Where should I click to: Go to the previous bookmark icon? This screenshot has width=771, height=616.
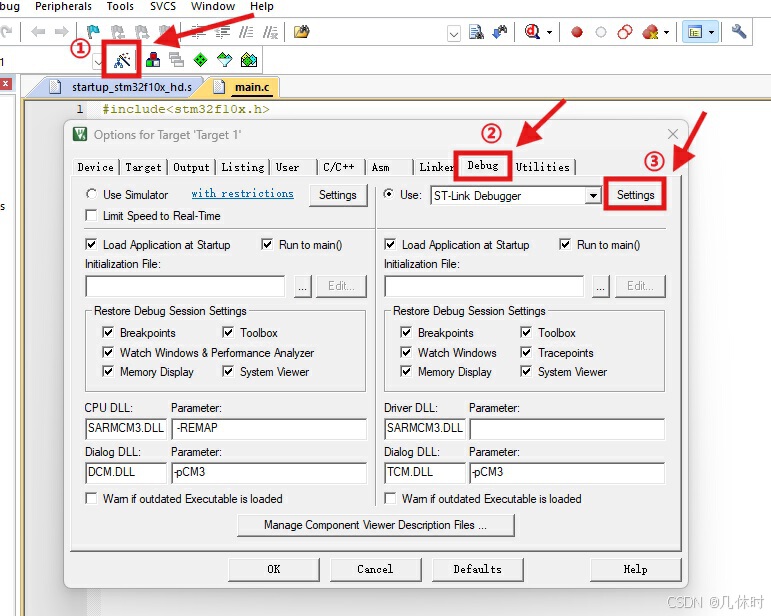click(118, 32)
